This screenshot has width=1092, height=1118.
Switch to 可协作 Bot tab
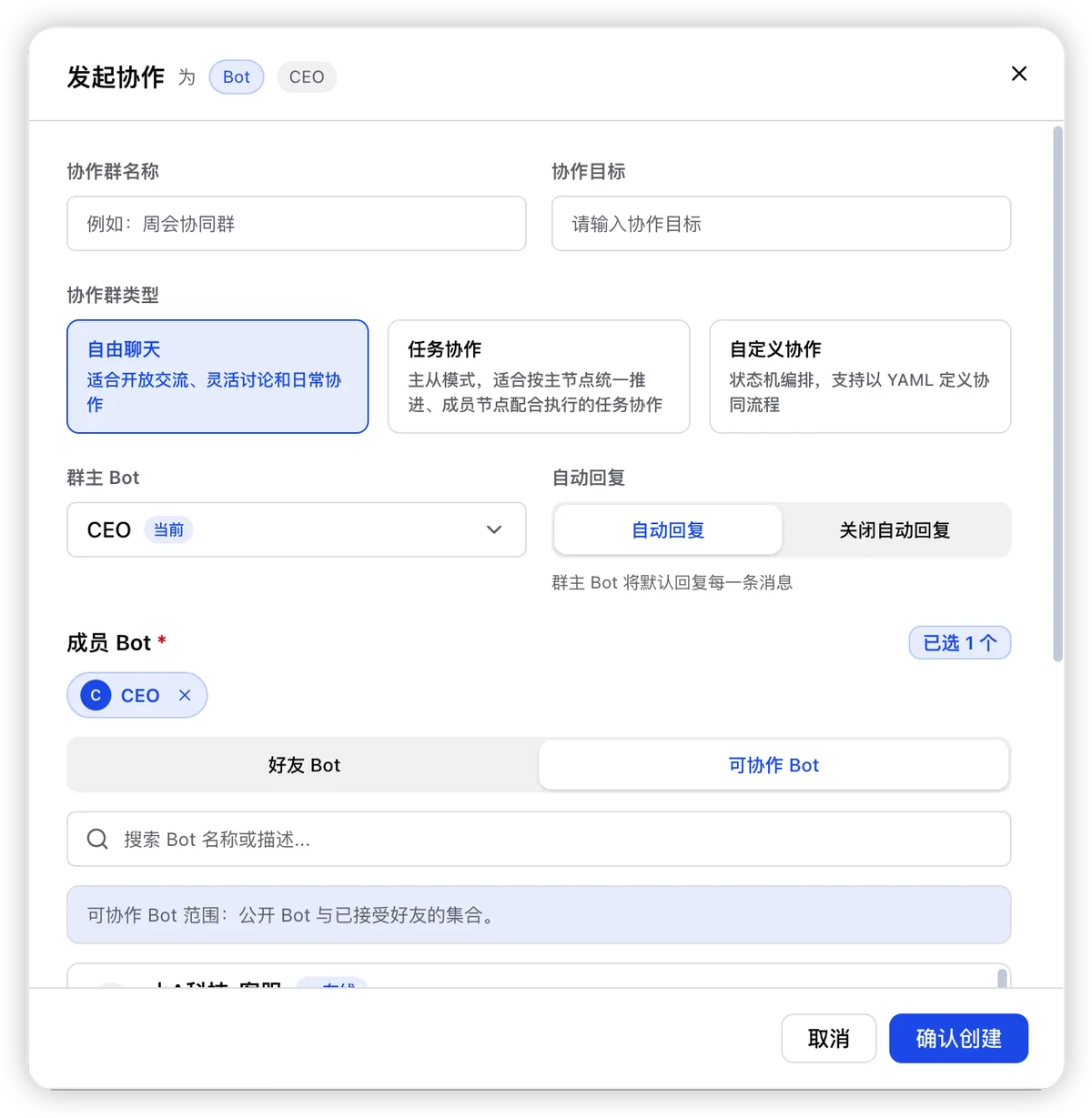pos(773,765)
